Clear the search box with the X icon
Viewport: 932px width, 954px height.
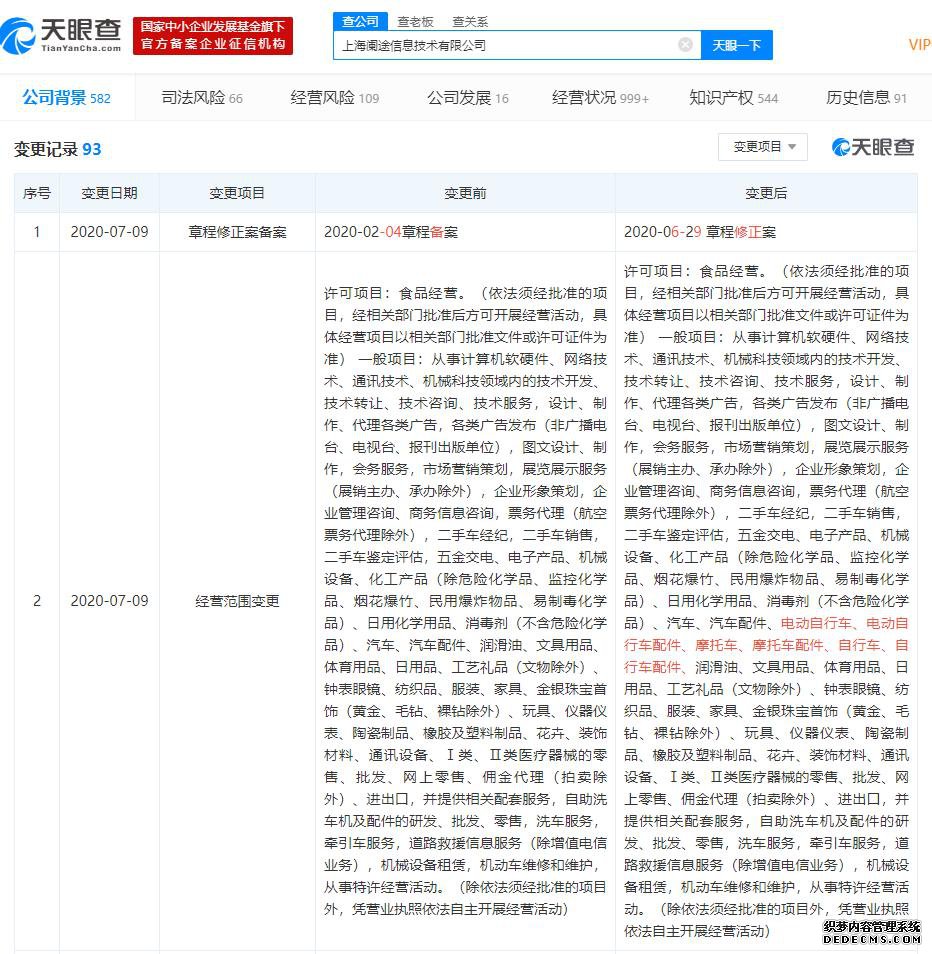coord(685,45)
